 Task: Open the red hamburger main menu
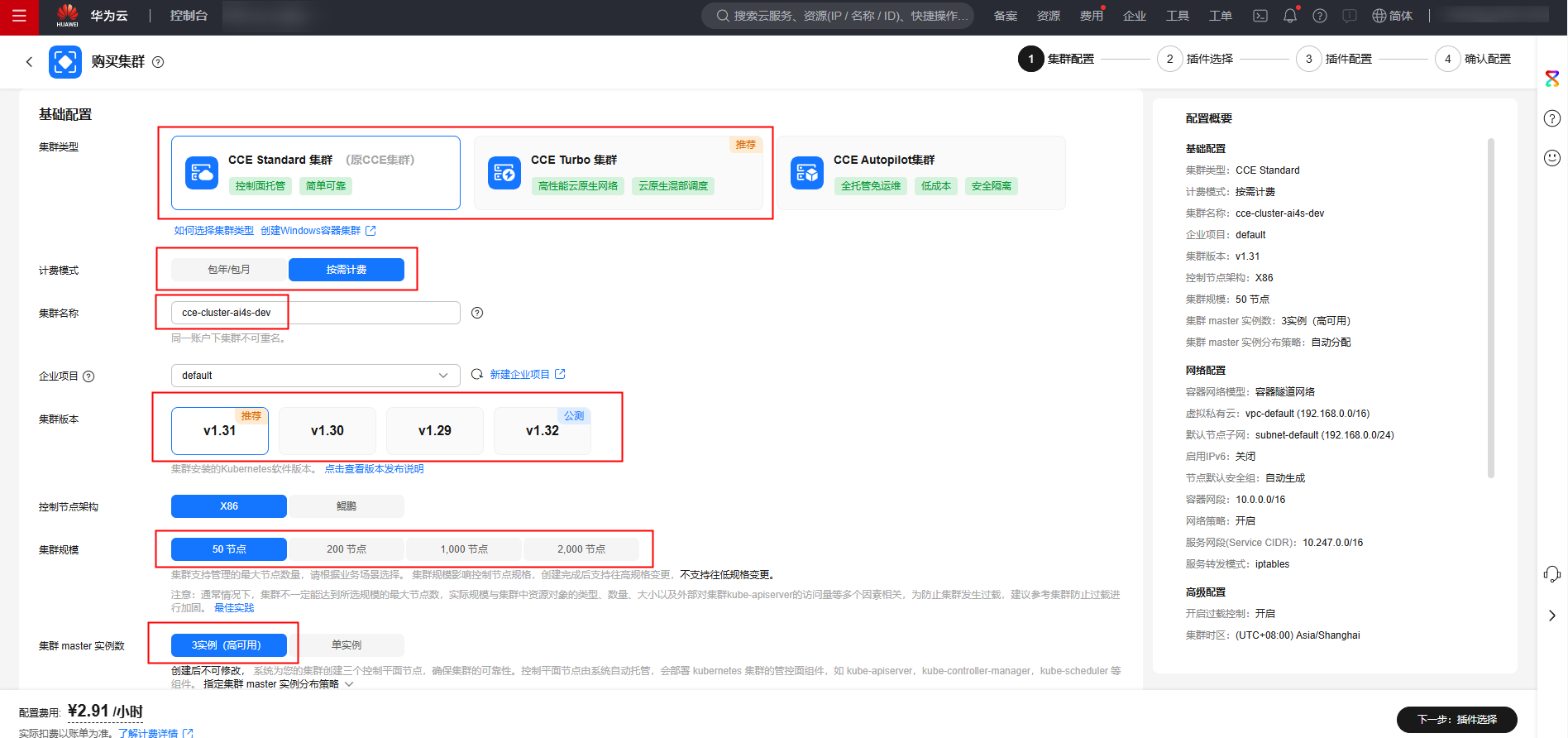point(19,17)
